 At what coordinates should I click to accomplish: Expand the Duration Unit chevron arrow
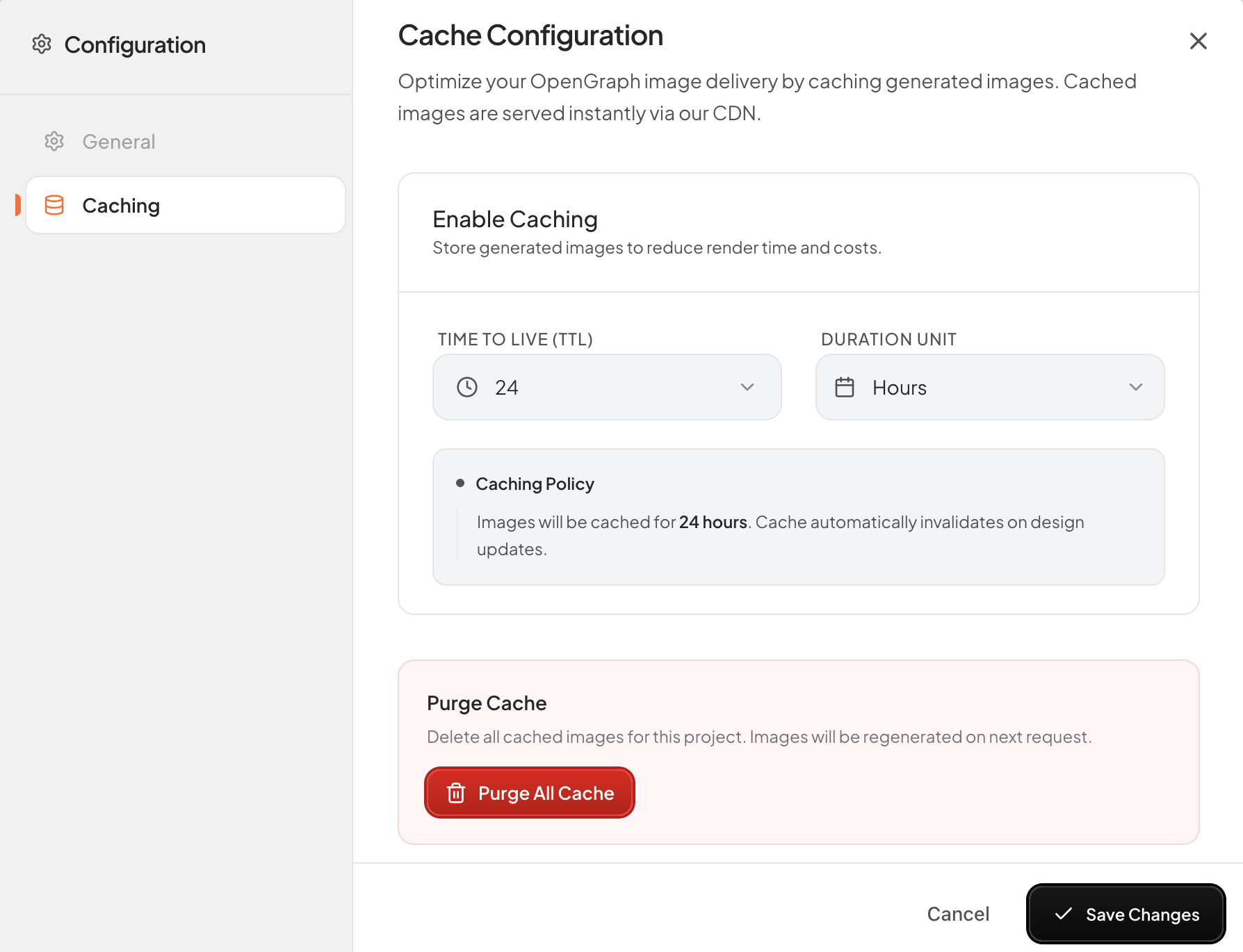[x=1136, y=387]
